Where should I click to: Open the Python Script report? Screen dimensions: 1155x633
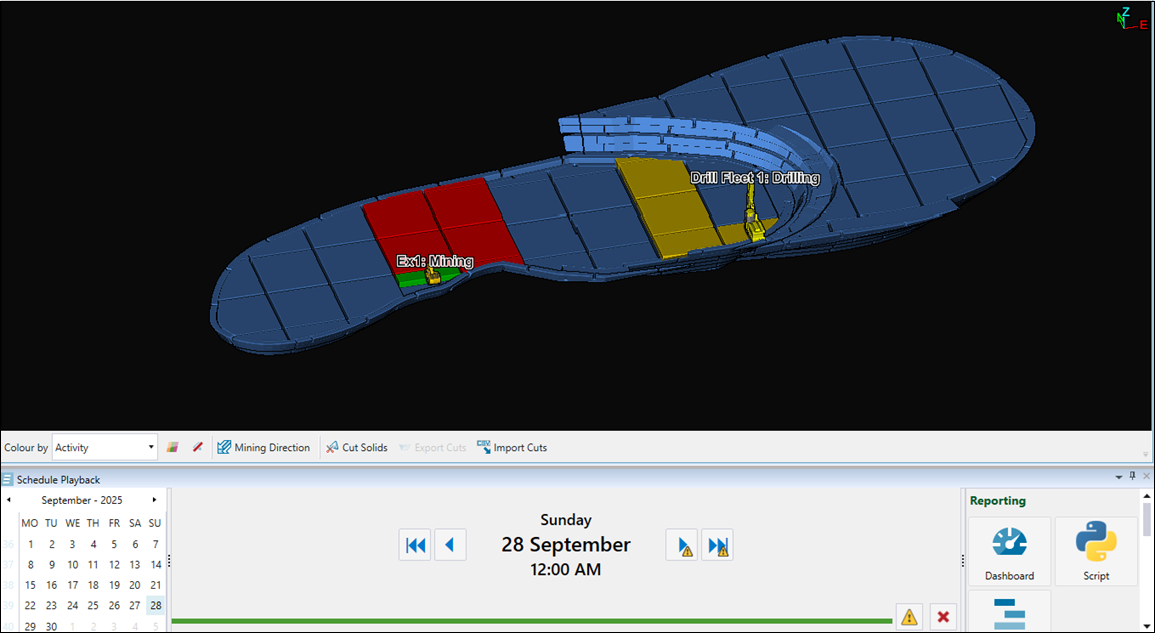(1096, 551)
